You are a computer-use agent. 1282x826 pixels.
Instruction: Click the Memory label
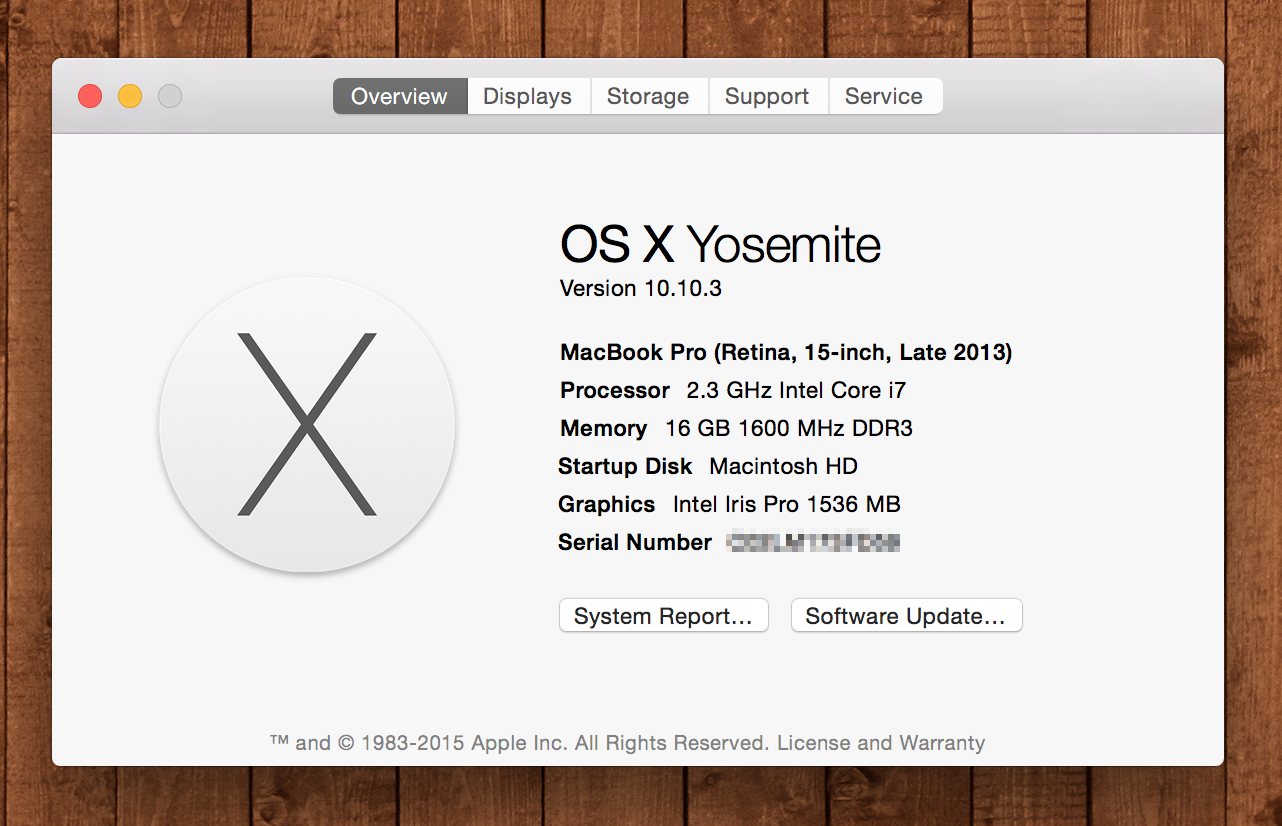pyautogui.click(x=604, y=428)
